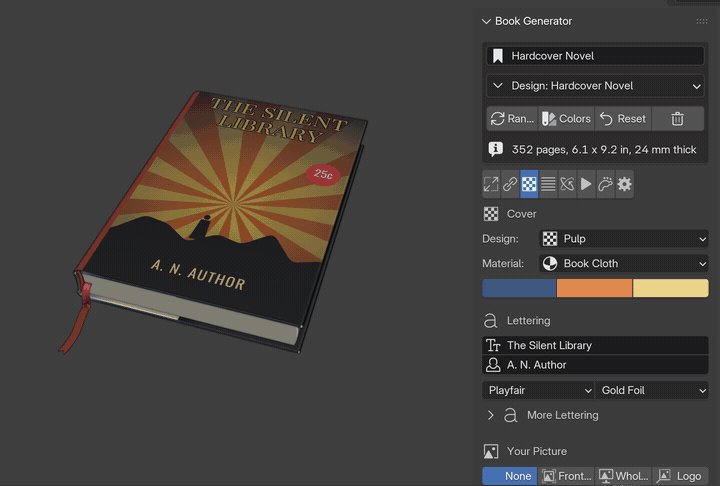This screenshot has height=486, width=720.
Task: Open the size tab with the arrows icon
Action: 491,184
